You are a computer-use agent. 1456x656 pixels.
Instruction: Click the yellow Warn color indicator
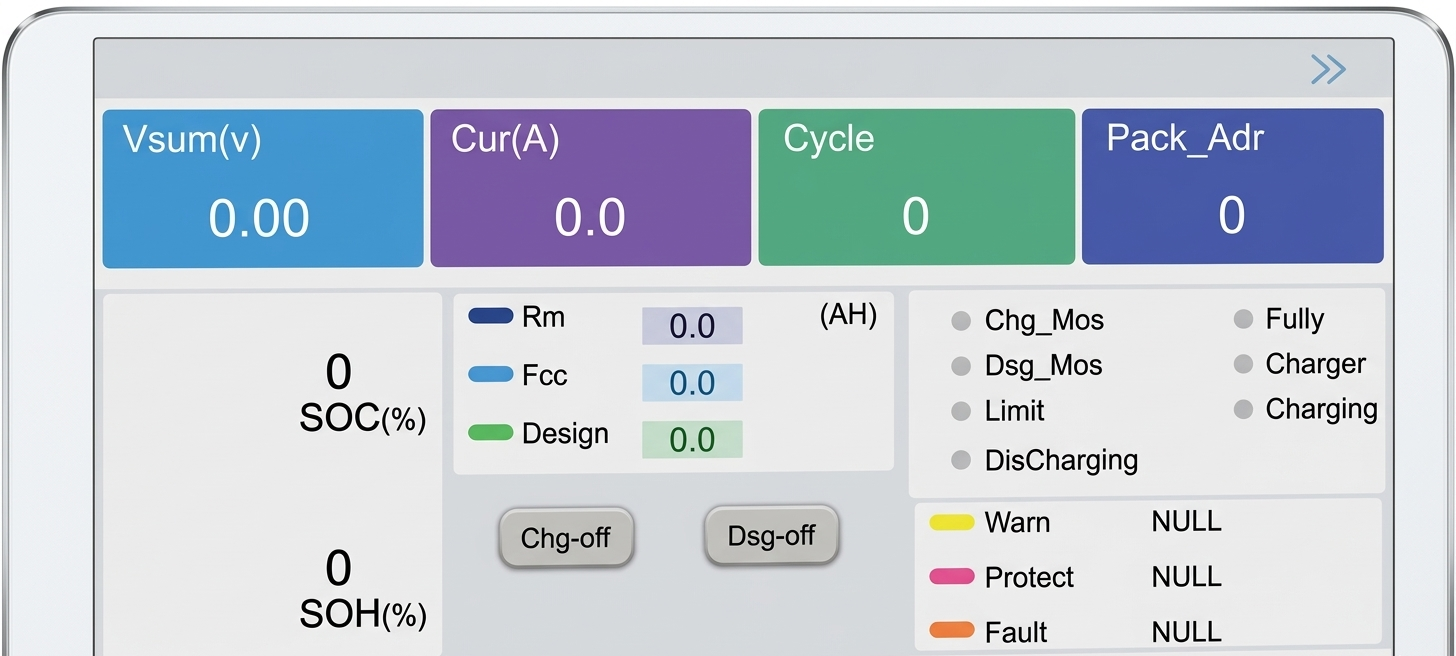click(x=951, y=522)
